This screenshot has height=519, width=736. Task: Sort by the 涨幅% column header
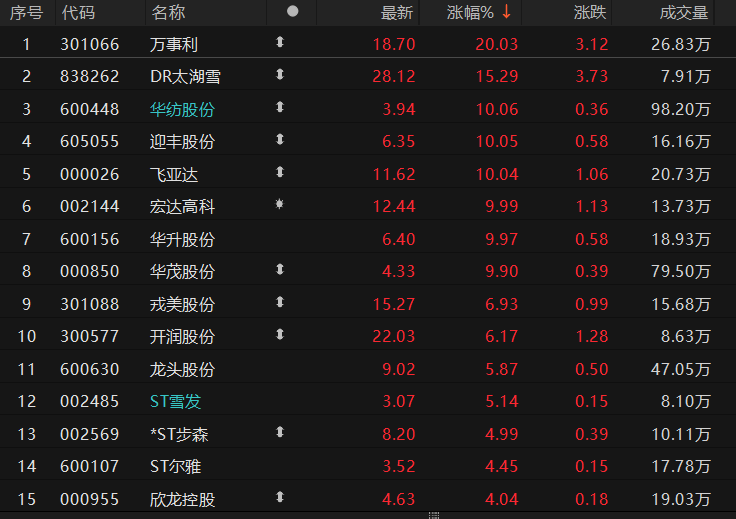(471, 13)
